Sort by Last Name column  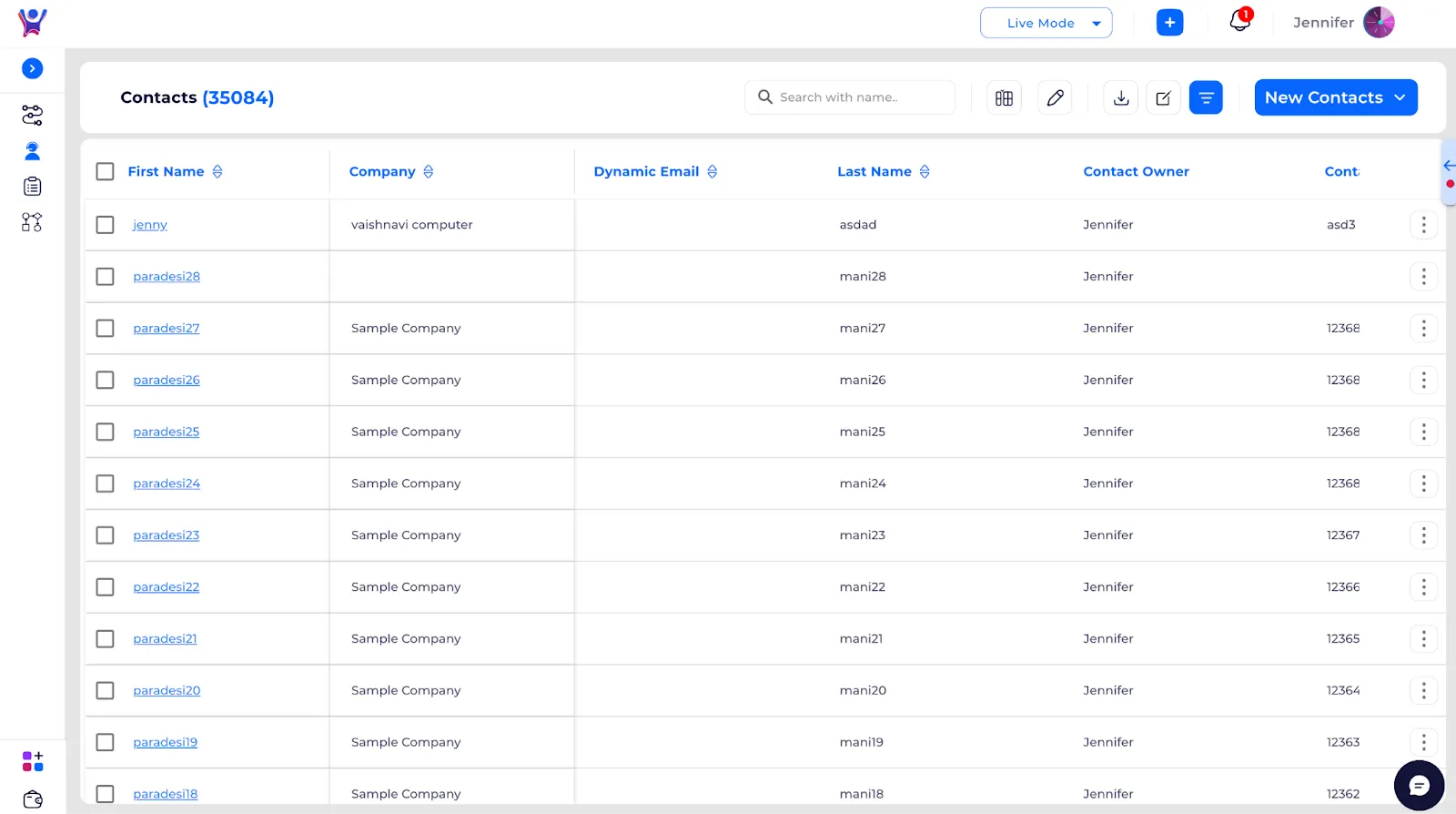tap(925, 171)
